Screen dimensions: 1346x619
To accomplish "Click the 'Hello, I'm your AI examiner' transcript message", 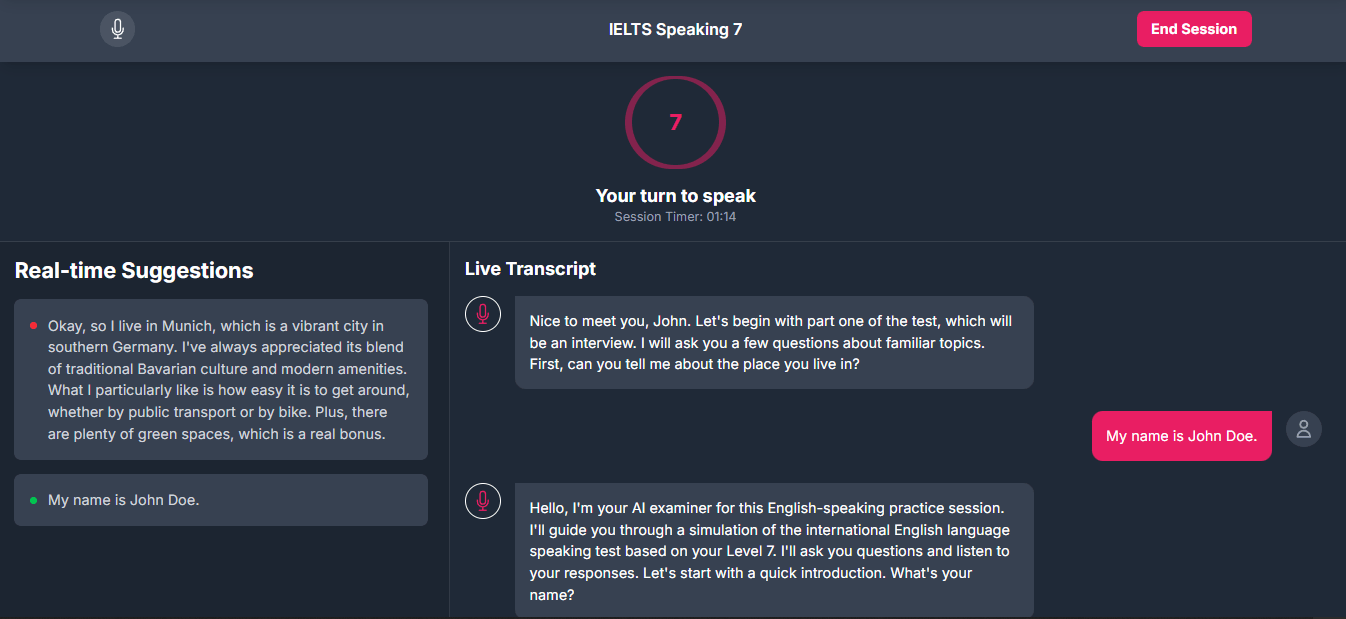I will point(774,550).
